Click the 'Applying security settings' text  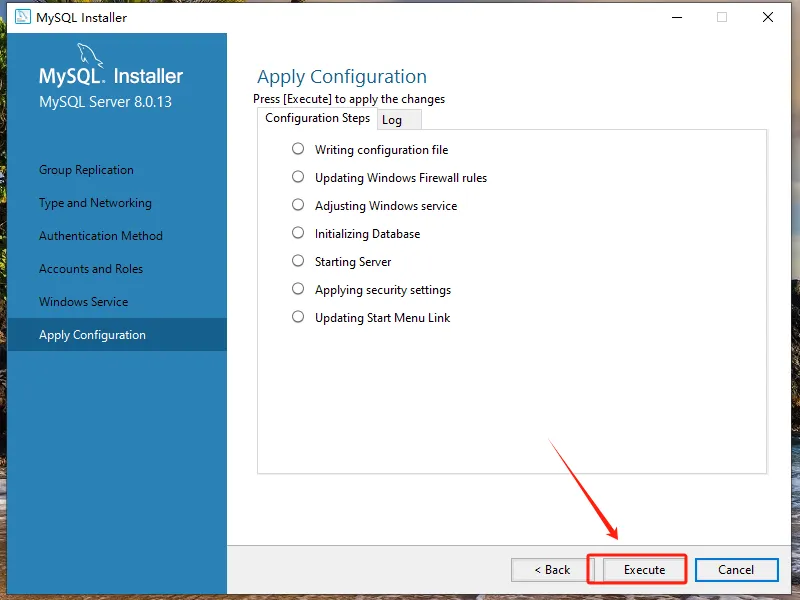383,290
